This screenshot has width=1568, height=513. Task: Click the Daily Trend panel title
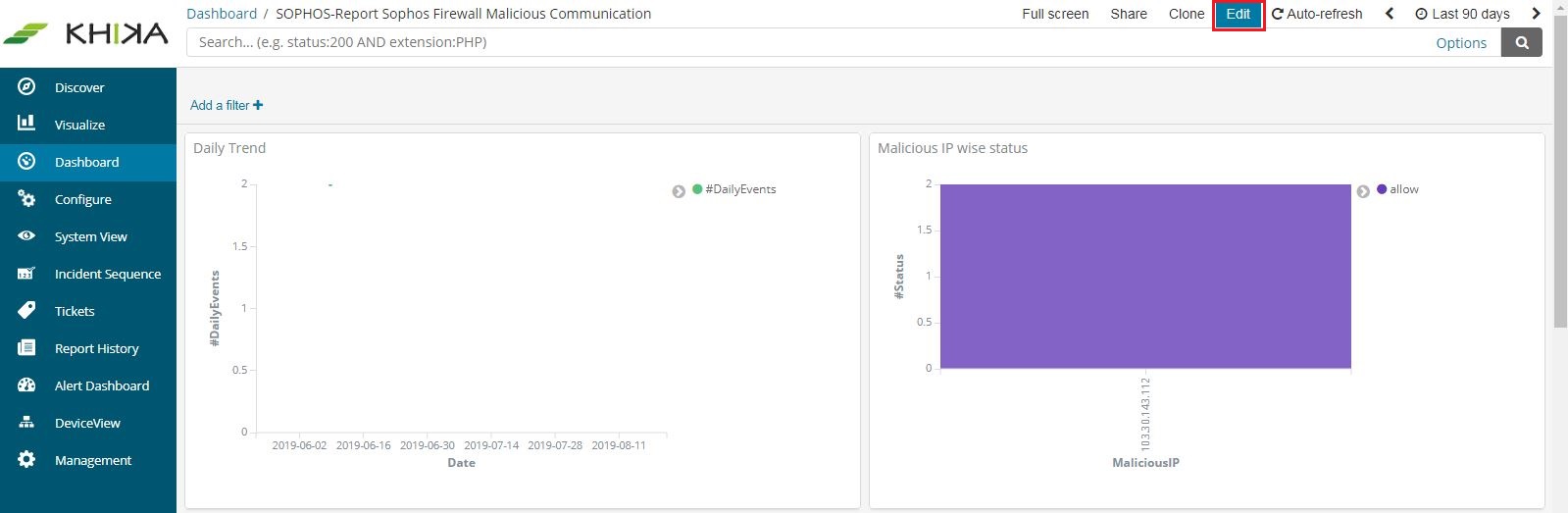tap(229, 148)
